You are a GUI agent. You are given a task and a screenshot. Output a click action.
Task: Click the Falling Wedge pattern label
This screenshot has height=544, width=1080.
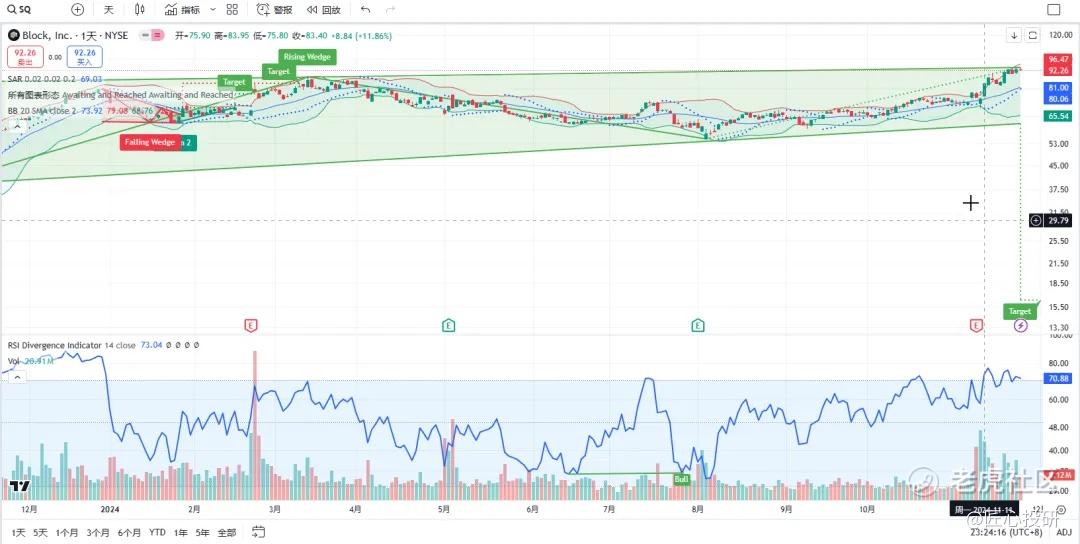click(149, 143)
